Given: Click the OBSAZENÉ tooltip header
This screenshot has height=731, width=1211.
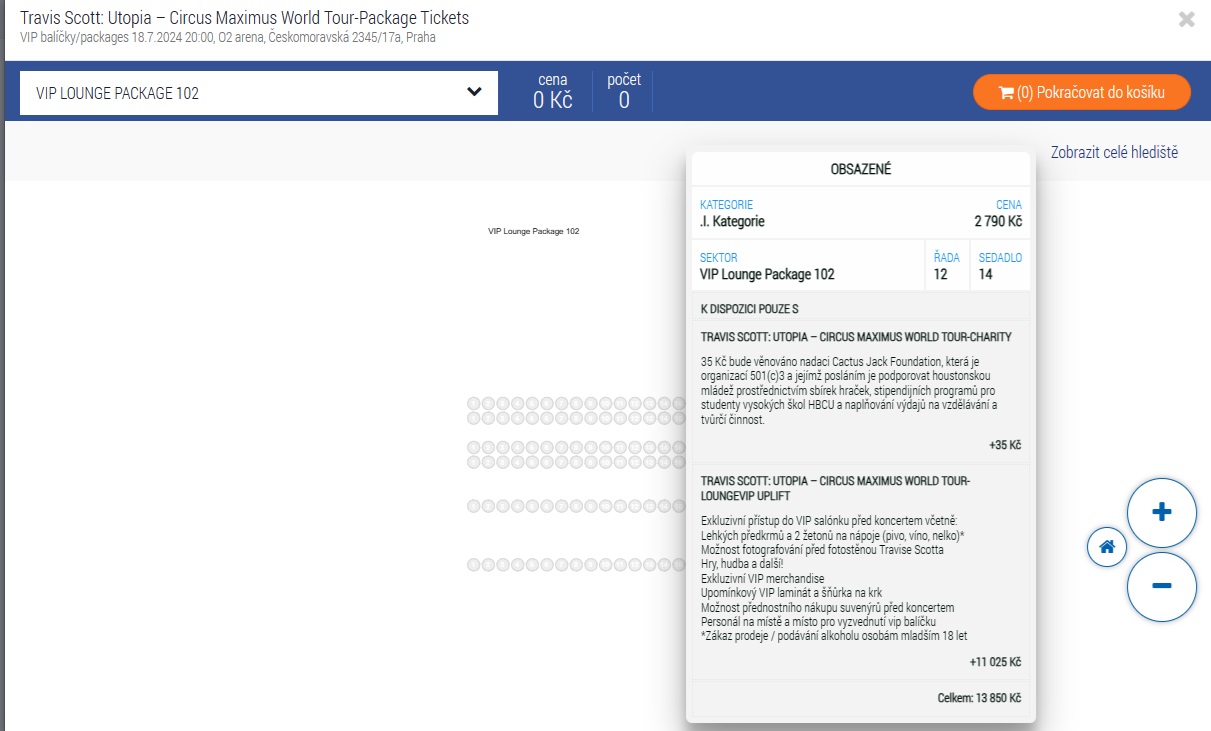Looking at the screenshot, I should (860, 169).
